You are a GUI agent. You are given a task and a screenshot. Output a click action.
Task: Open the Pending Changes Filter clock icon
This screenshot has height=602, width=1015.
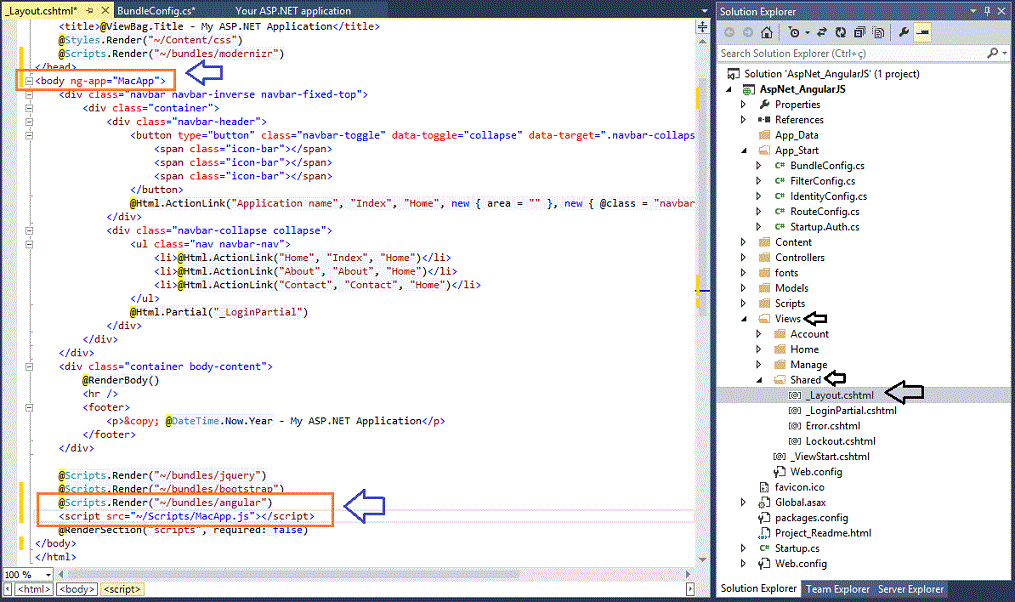coord(794,32)
